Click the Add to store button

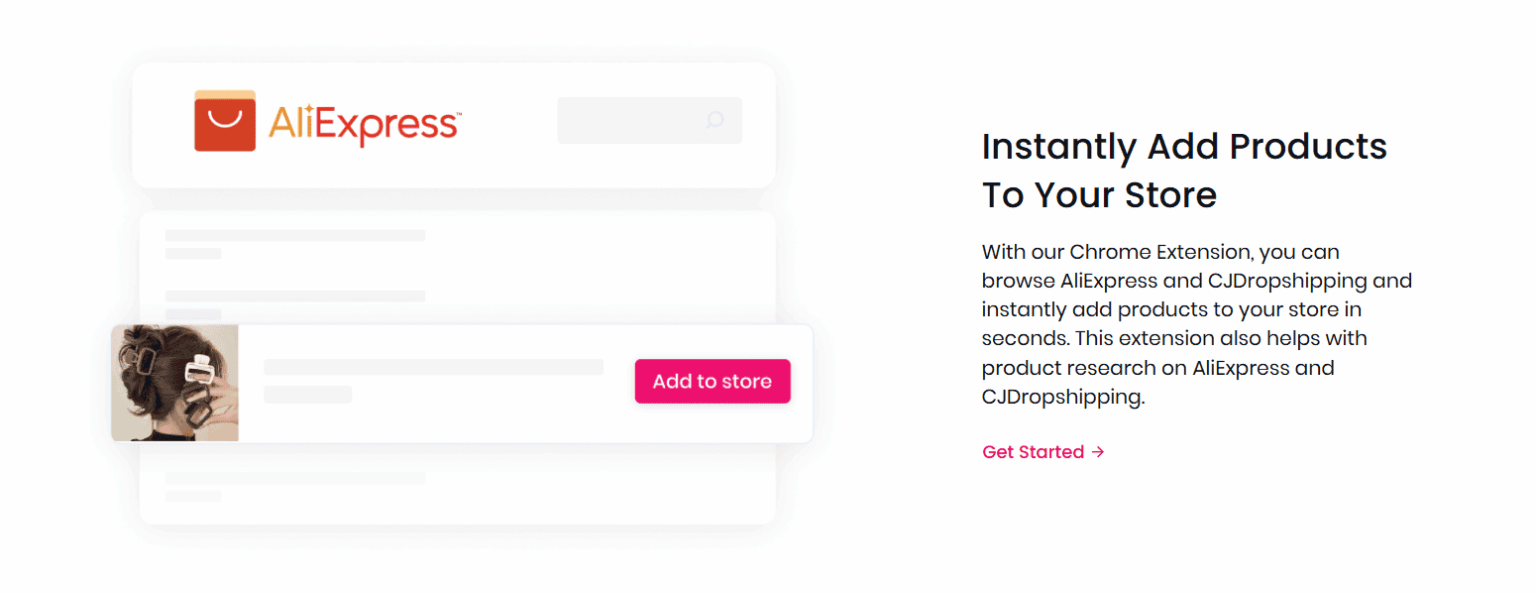click(x=712, y=381)
